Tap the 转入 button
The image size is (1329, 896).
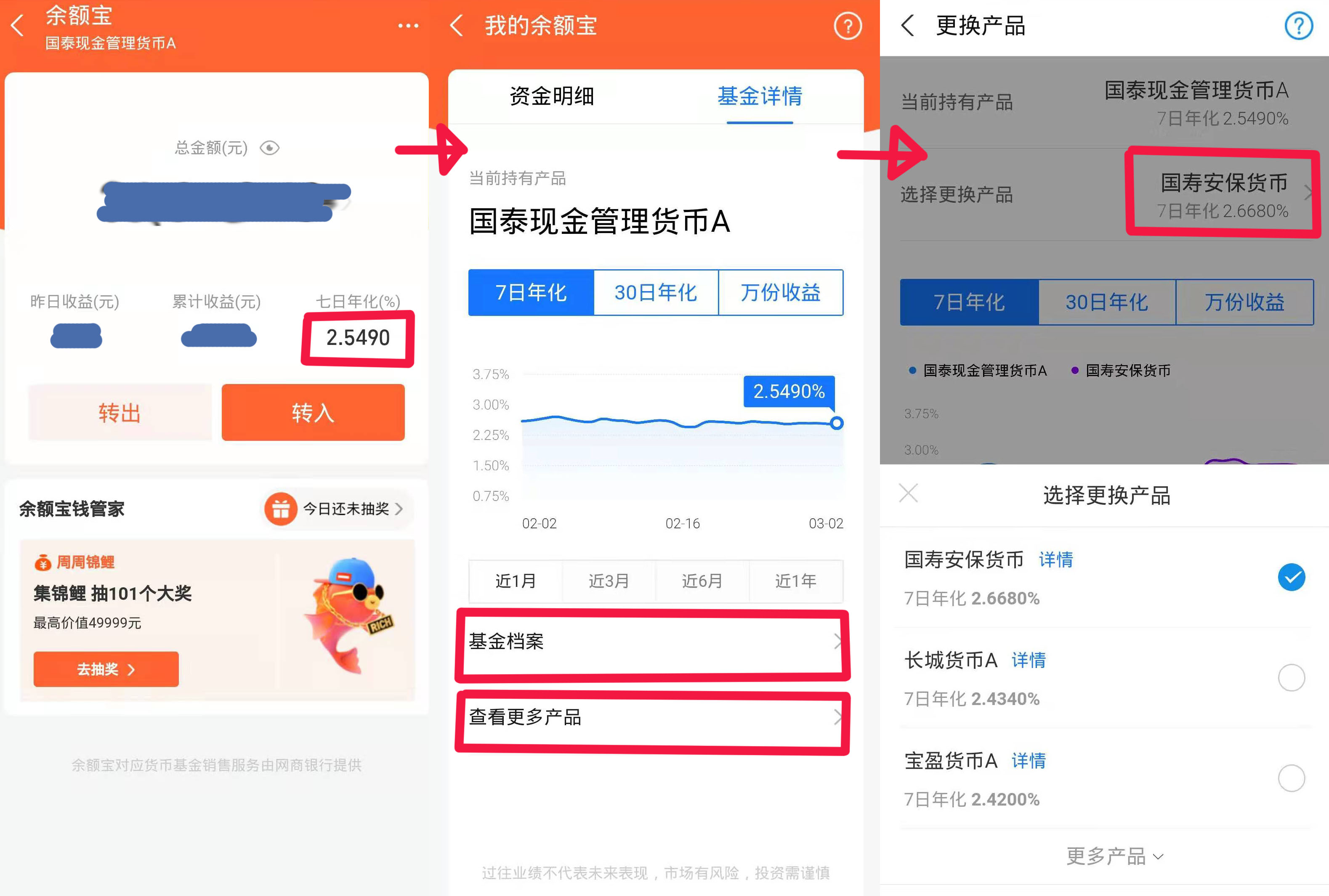tap(313, 413)
